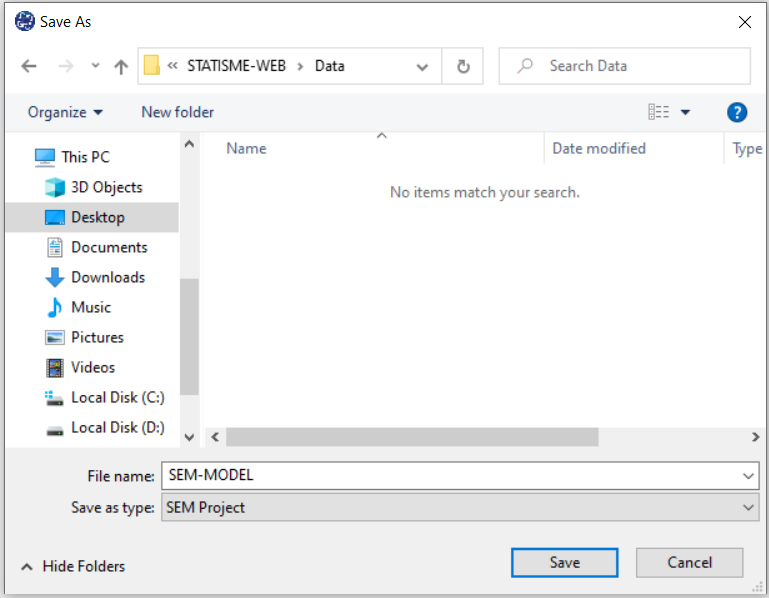The width and height of the screenshot is (769, 598).
Task: Go up one folder level
Action: point(121,66)
